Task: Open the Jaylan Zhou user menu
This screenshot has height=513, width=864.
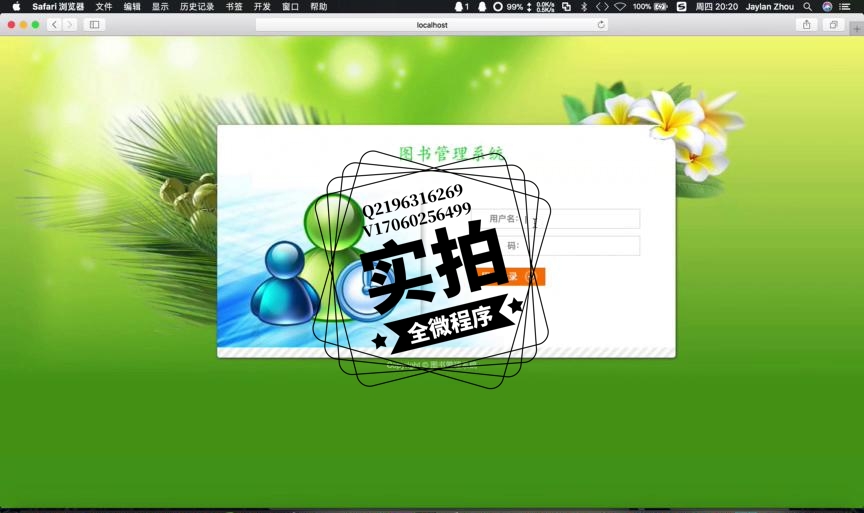Action: pos(770,7)
